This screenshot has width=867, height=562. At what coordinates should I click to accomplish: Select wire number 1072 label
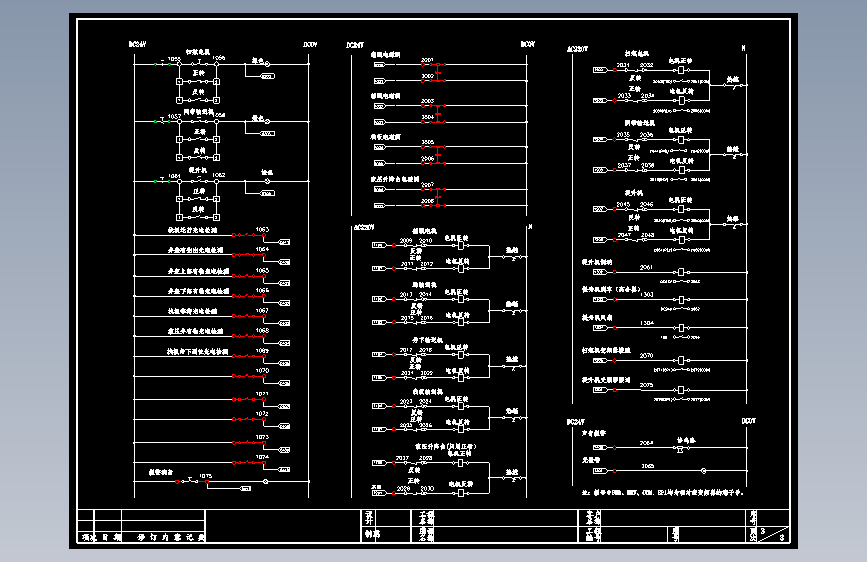pos(262,414)
